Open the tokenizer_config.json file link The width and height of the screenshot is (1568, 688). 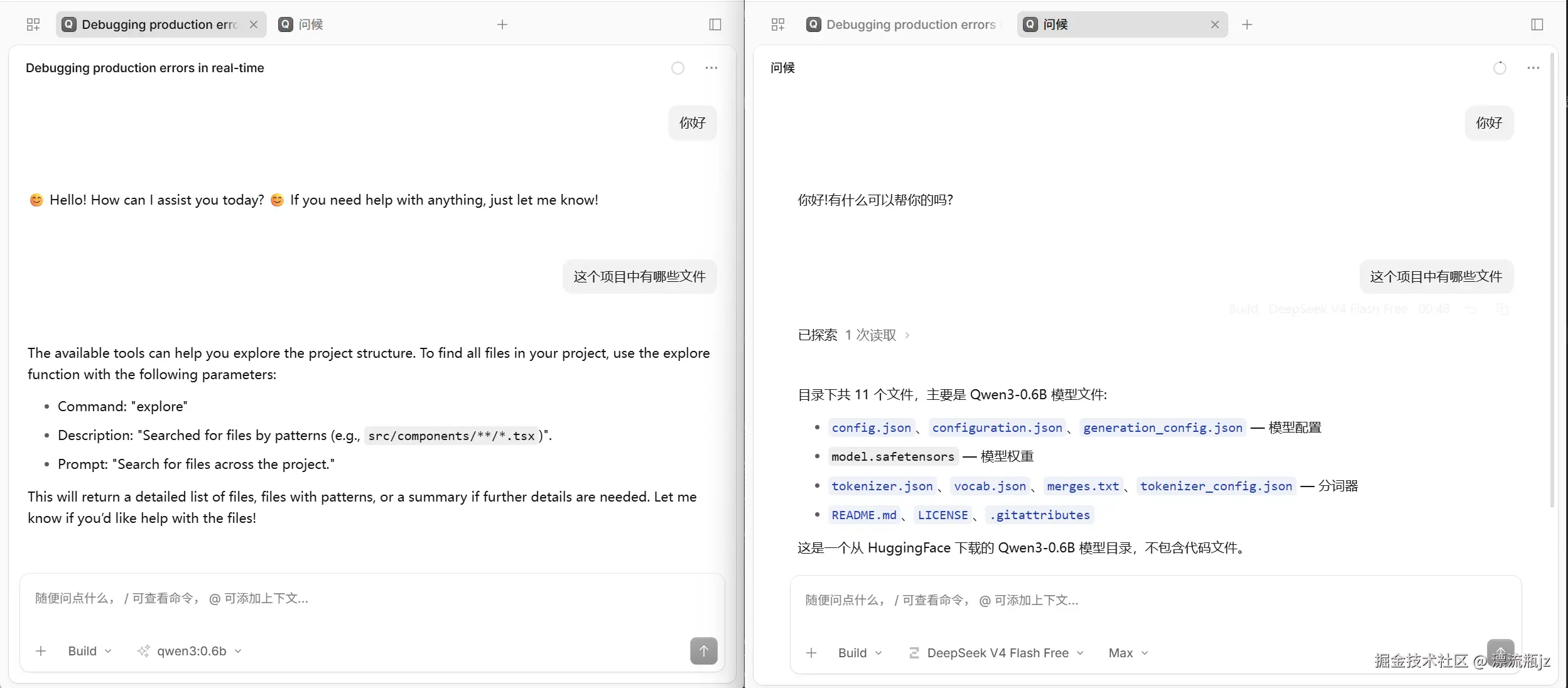tap(1216, 486)
